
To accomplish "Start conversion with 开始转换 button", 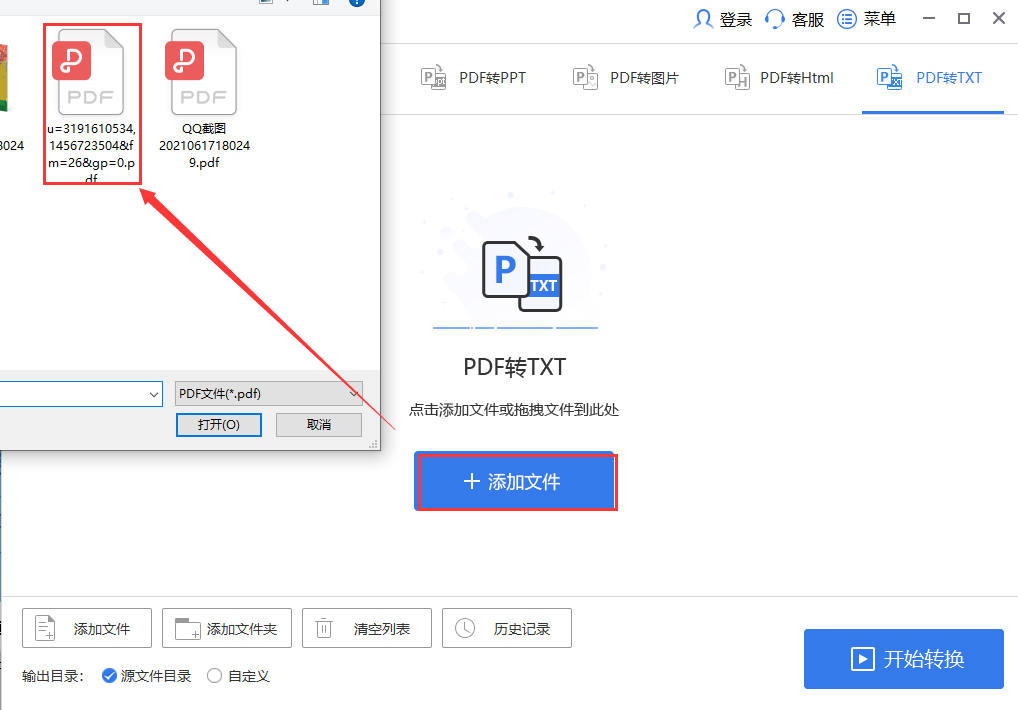I will tap(903, 659).
